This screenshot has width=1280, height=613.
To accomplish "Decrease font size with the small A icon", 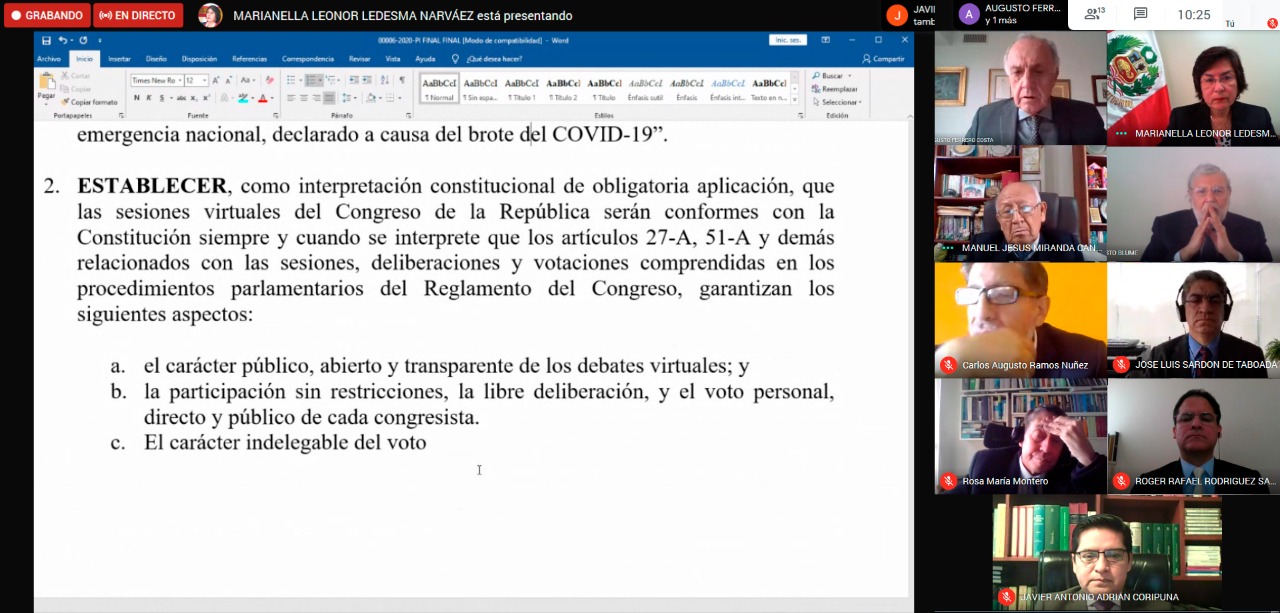I will pyautogui.click(x=229, y=80).
